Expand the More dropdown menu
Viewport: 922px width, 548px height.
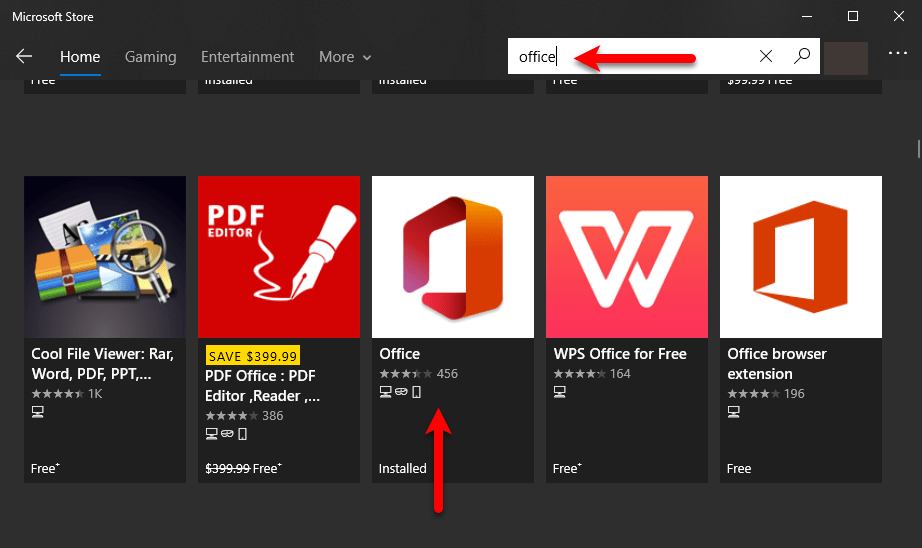pyautogui.click(x=345, y=57)
